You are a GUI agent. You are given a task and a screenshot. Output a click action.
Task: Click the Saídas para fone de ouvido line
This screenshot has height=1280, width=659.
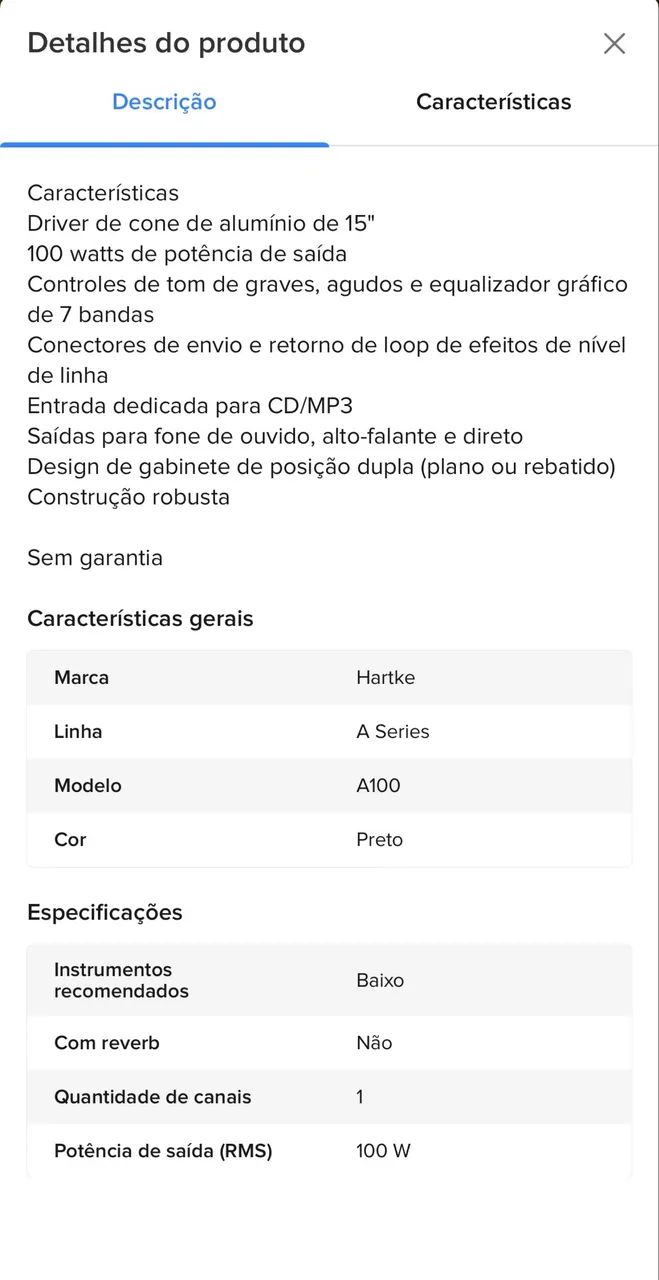(275, 436)
